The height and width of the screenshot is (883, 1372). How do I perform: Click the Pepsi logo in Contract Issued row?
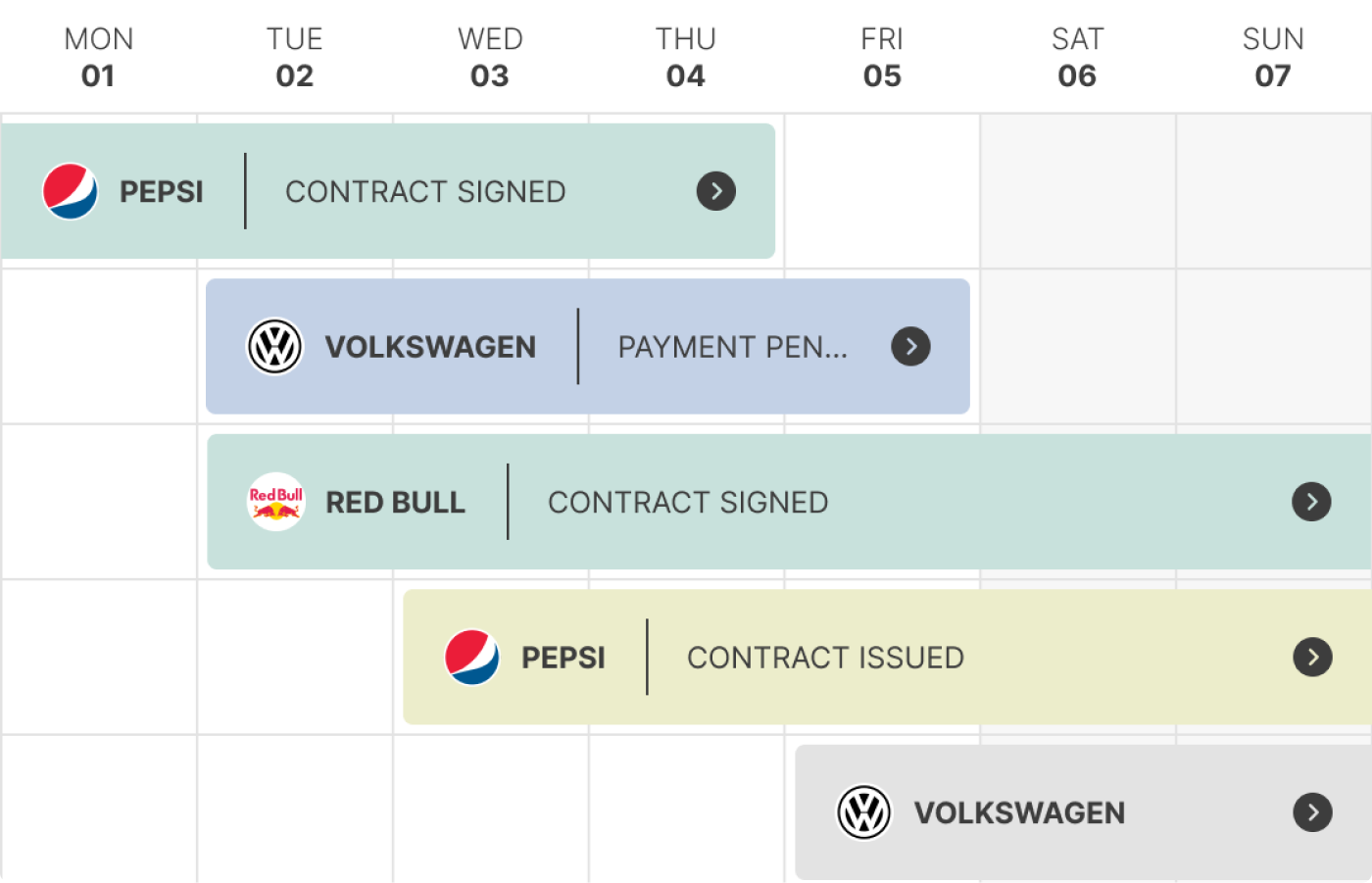(472, 657)
